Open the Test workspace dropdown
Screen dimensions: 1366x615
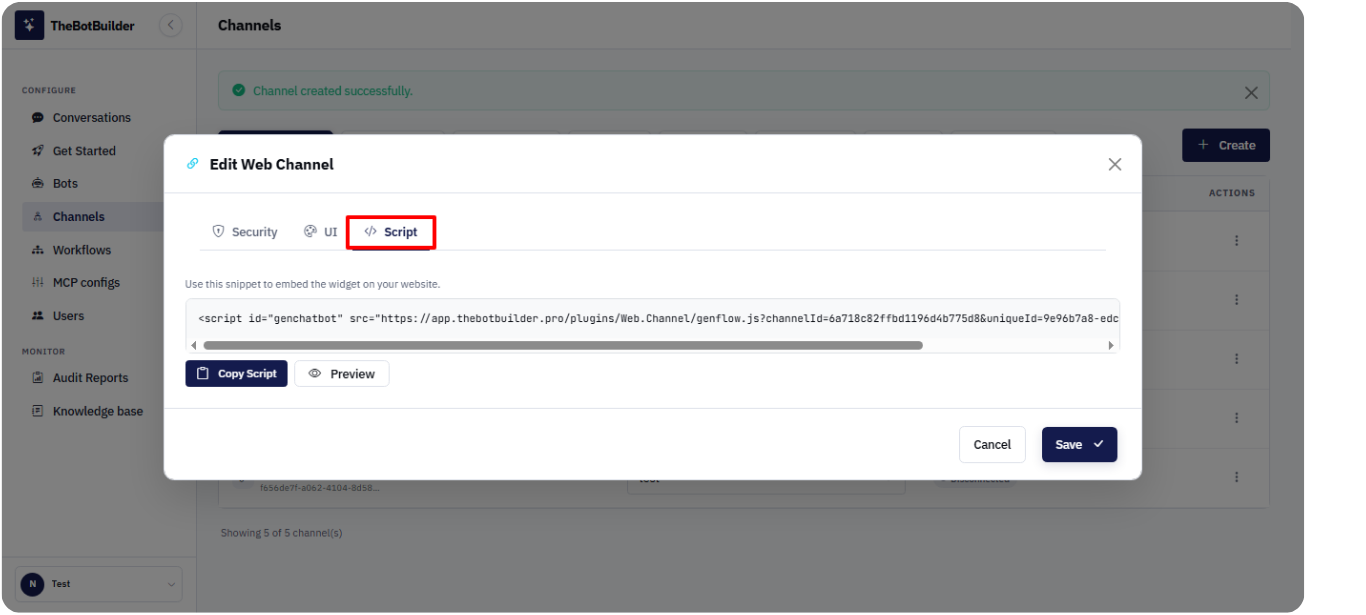click(99, 584)
